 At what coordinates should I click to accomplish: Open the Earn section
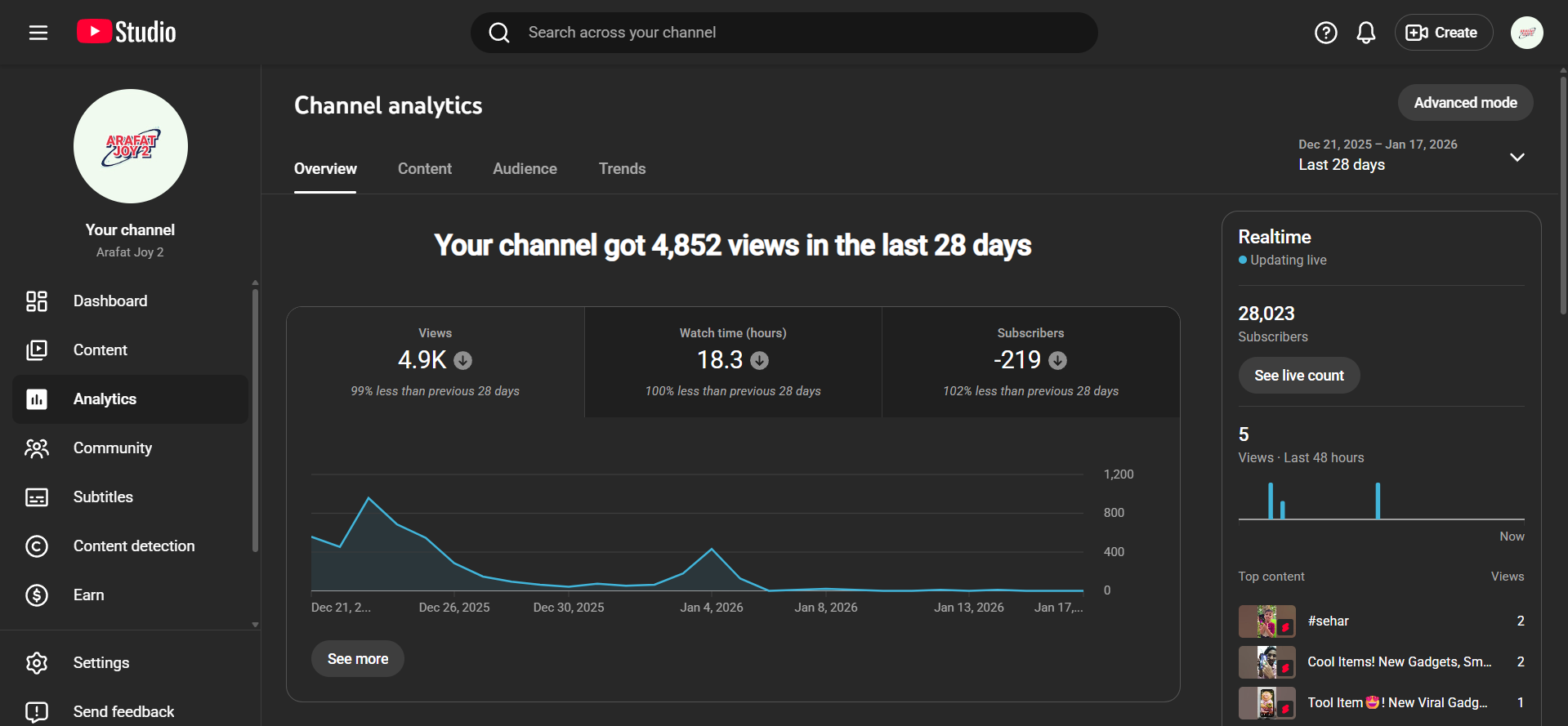(x=88, y=595)
